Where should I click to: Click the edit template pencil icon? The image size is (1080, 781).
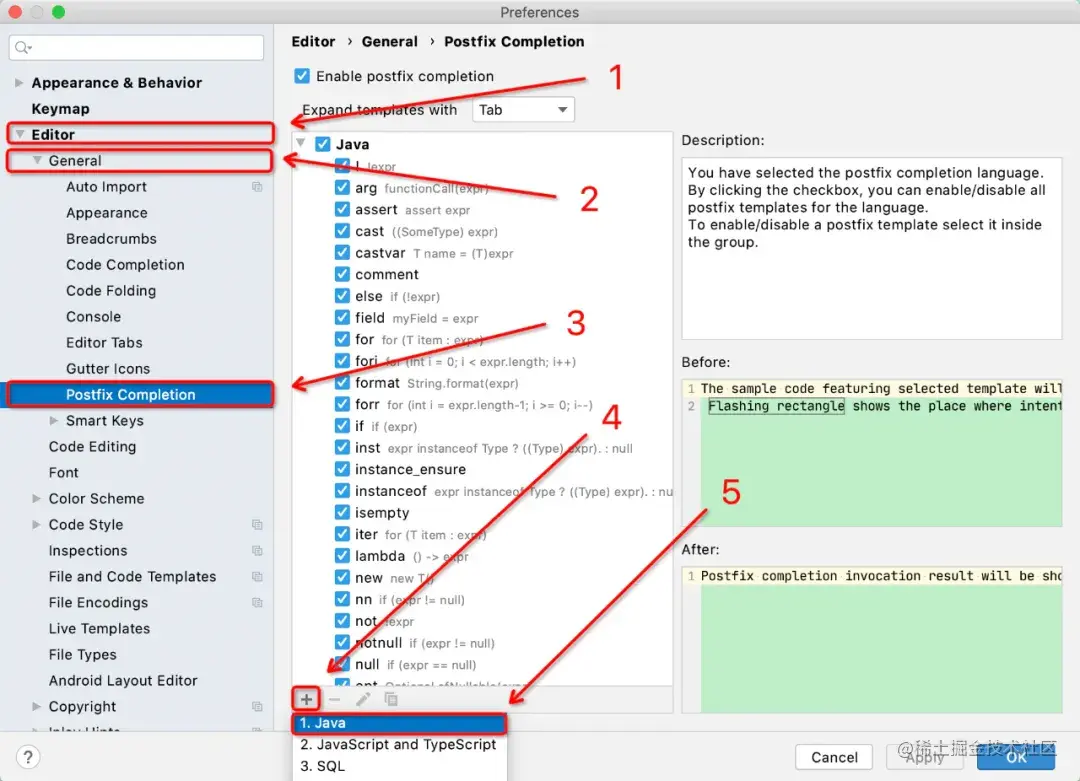pyautogui.click(x=363, y=700)
